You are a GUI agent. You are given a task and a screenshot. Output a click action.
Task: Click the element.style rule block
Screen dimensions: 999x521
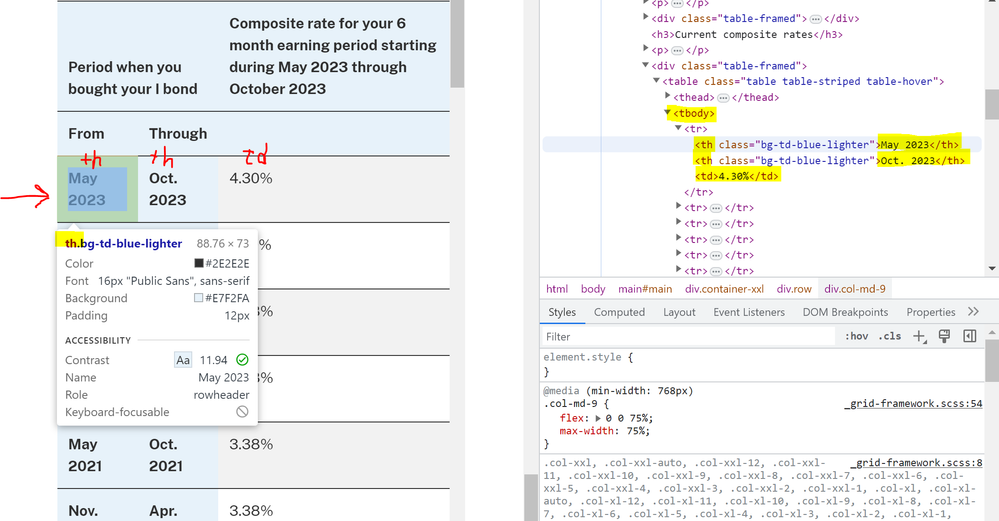(762, 364)
